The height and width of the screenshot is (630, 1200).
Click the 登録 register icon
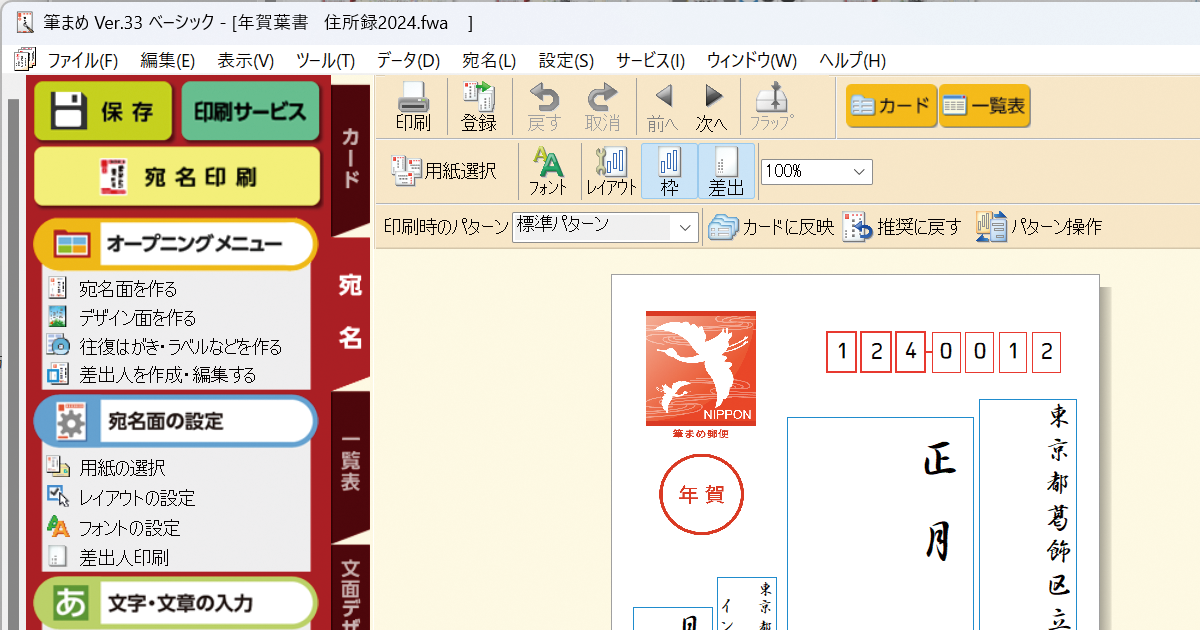click(479, 107)
